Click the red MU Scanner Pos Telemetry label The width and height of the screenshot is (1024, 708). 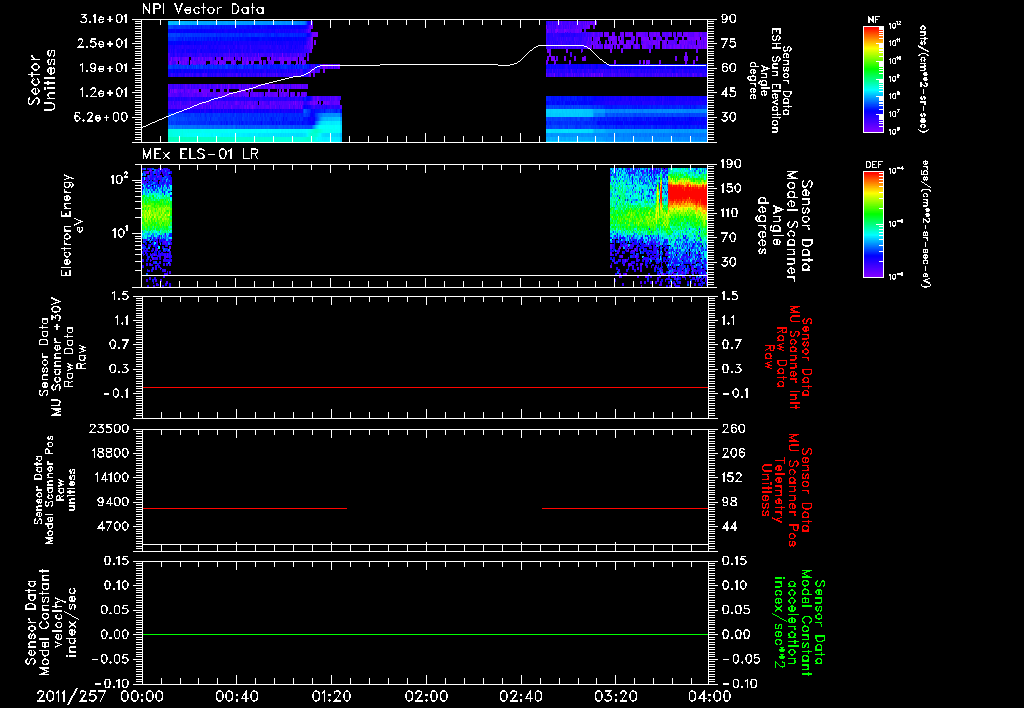click(786, 490)
